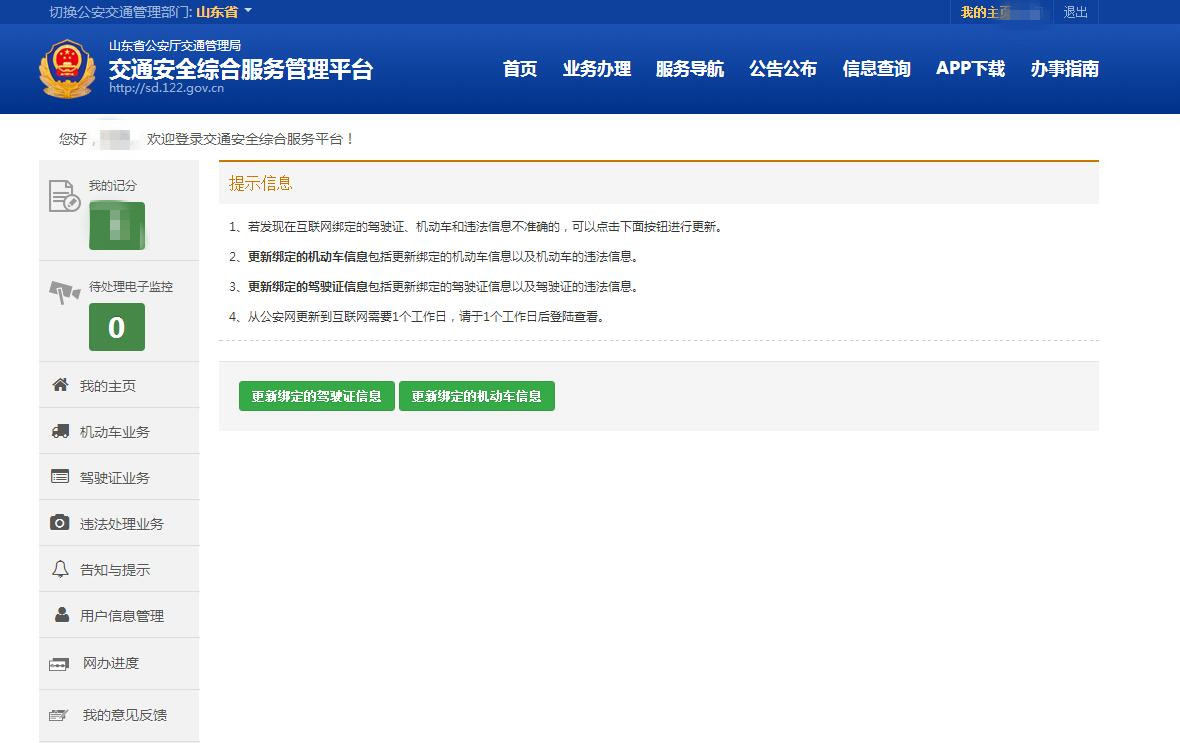Click the 我的意见反馈 feedback icon
This screenshot has height=743, width=1180.
coord(57,715)
